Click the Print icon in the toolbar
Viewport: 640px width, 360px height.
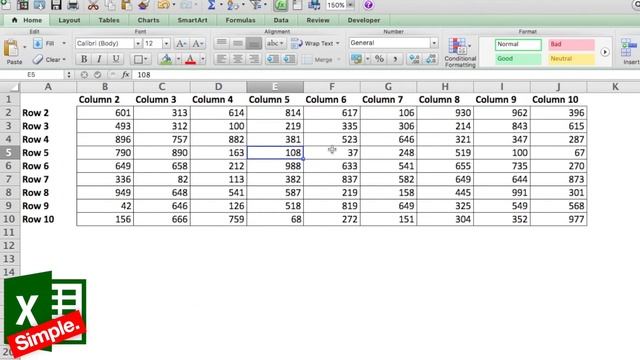pos(73,5)
